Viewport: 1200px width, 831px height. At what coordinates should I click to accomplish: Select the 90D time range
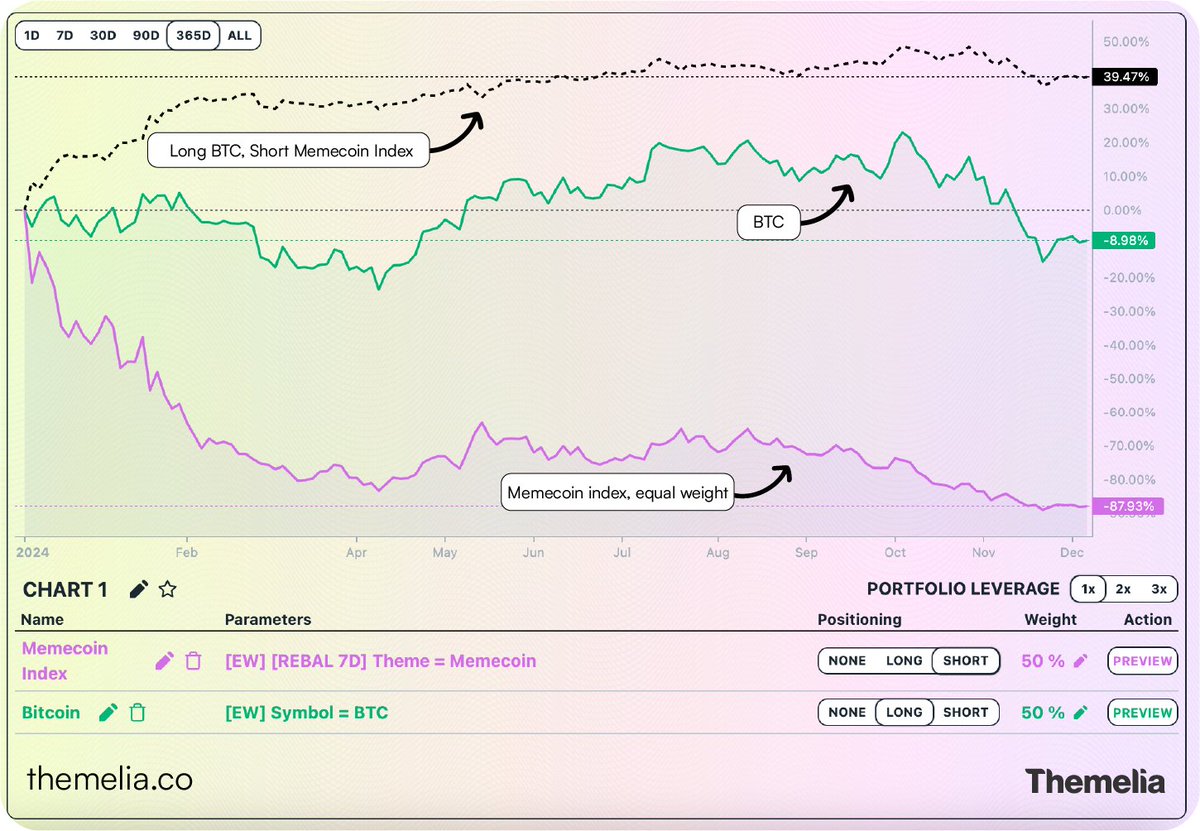(x=146, y=35)
